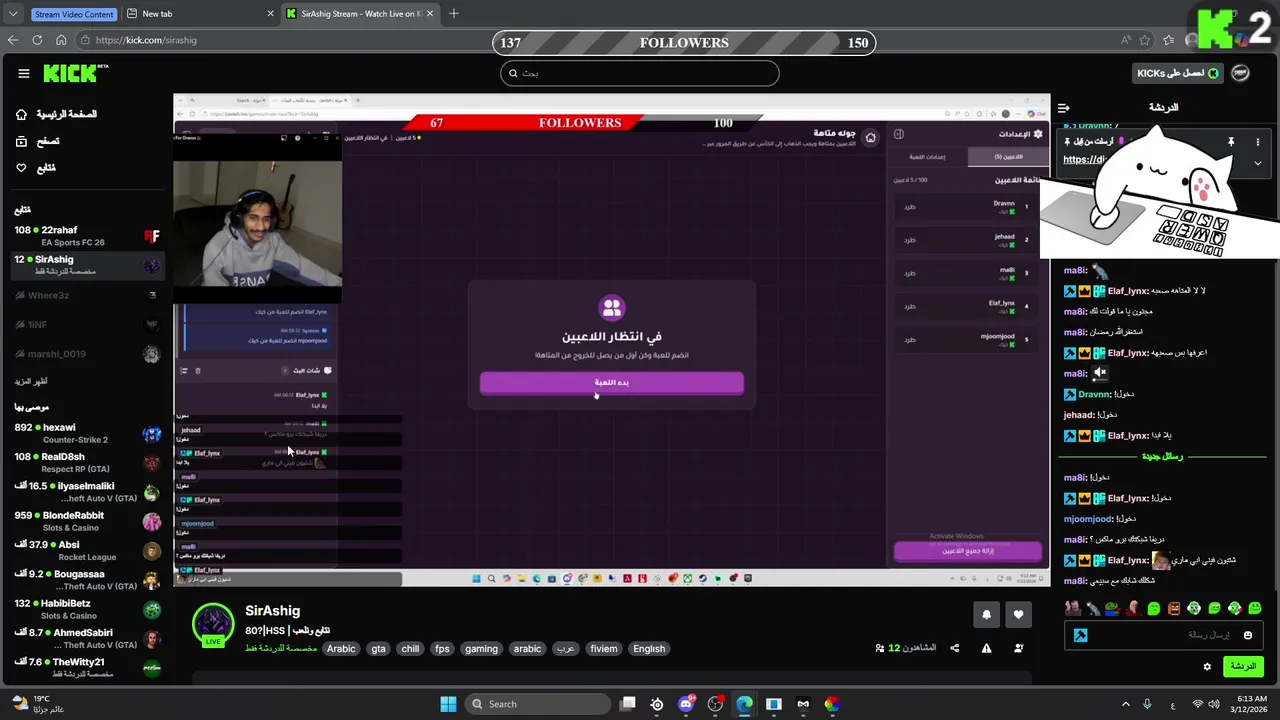Open TheWitty21 recommended channel

(x=87, y=668)
